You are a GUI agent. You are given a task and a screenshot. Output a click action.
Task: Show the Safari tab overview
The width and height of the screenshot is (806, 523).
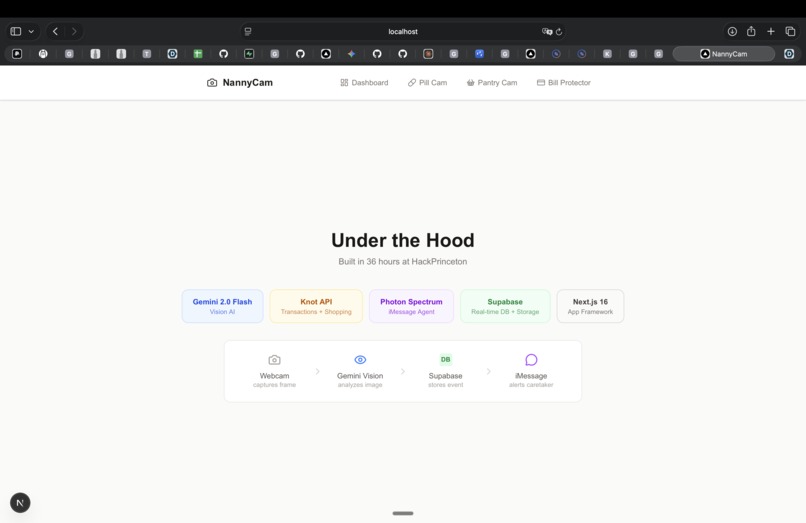tap(790, 31)
